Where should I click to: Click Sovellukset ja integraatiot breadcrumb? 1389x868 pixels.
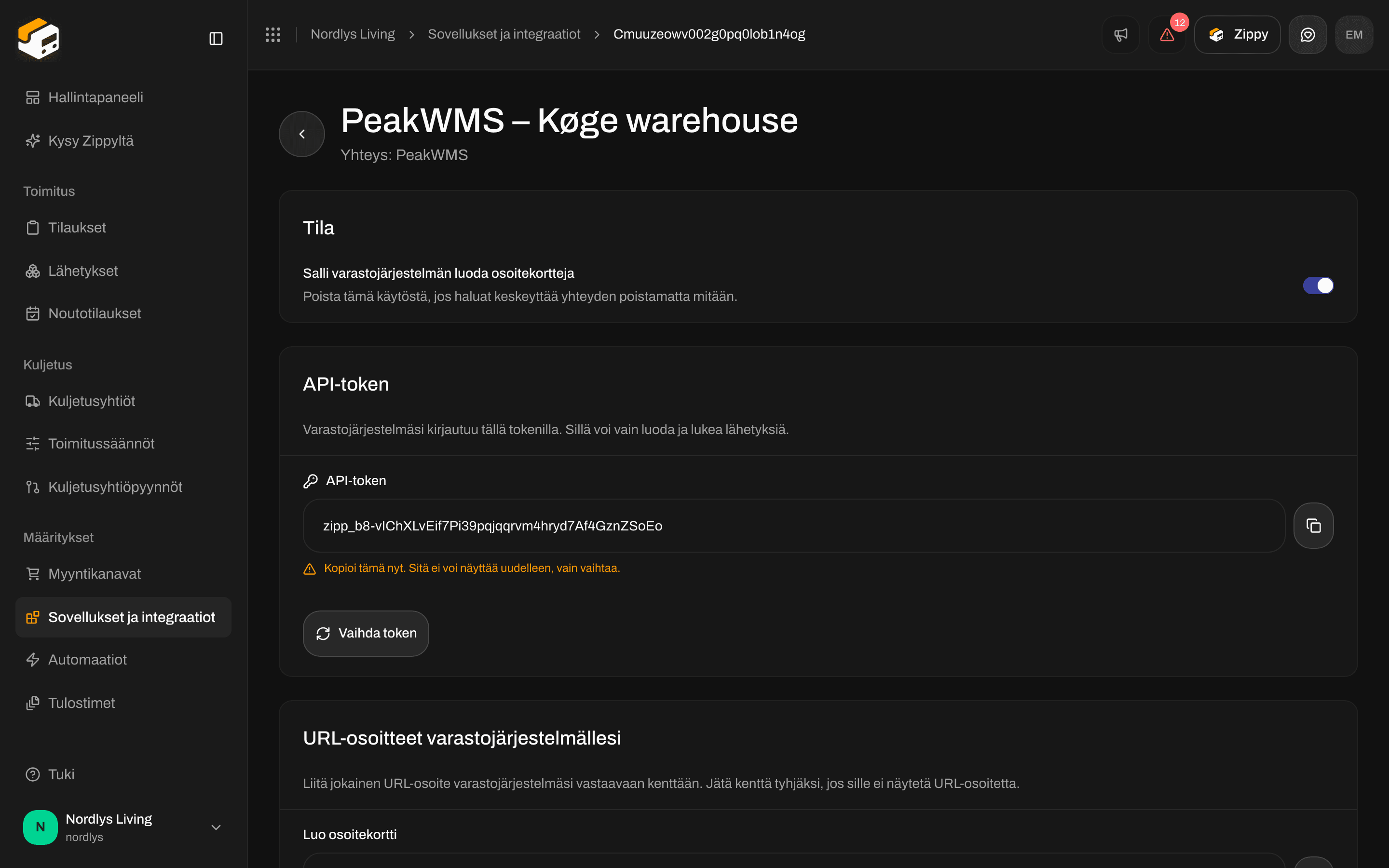click(x=504, y=34)
